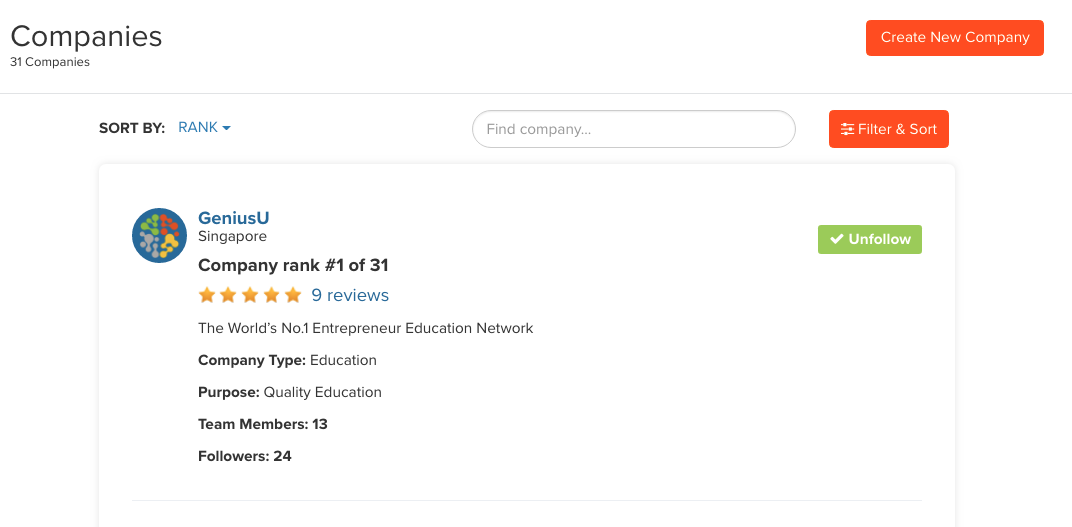Screen dimensions: 1072x527
Task: Click the sliders icon in Filter & Sort
Action: pyautogui.click(x=848, y=129)
